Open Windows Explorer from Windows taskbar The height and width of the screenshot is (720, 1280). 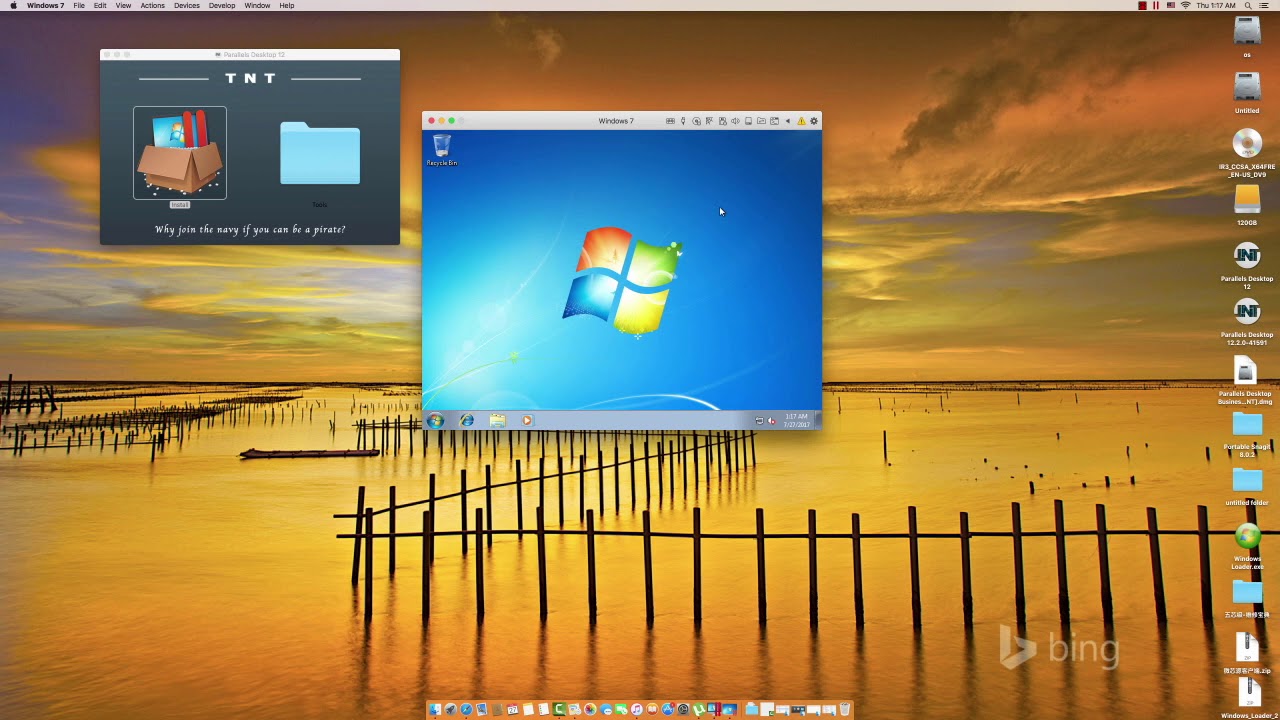coord(497,421)
